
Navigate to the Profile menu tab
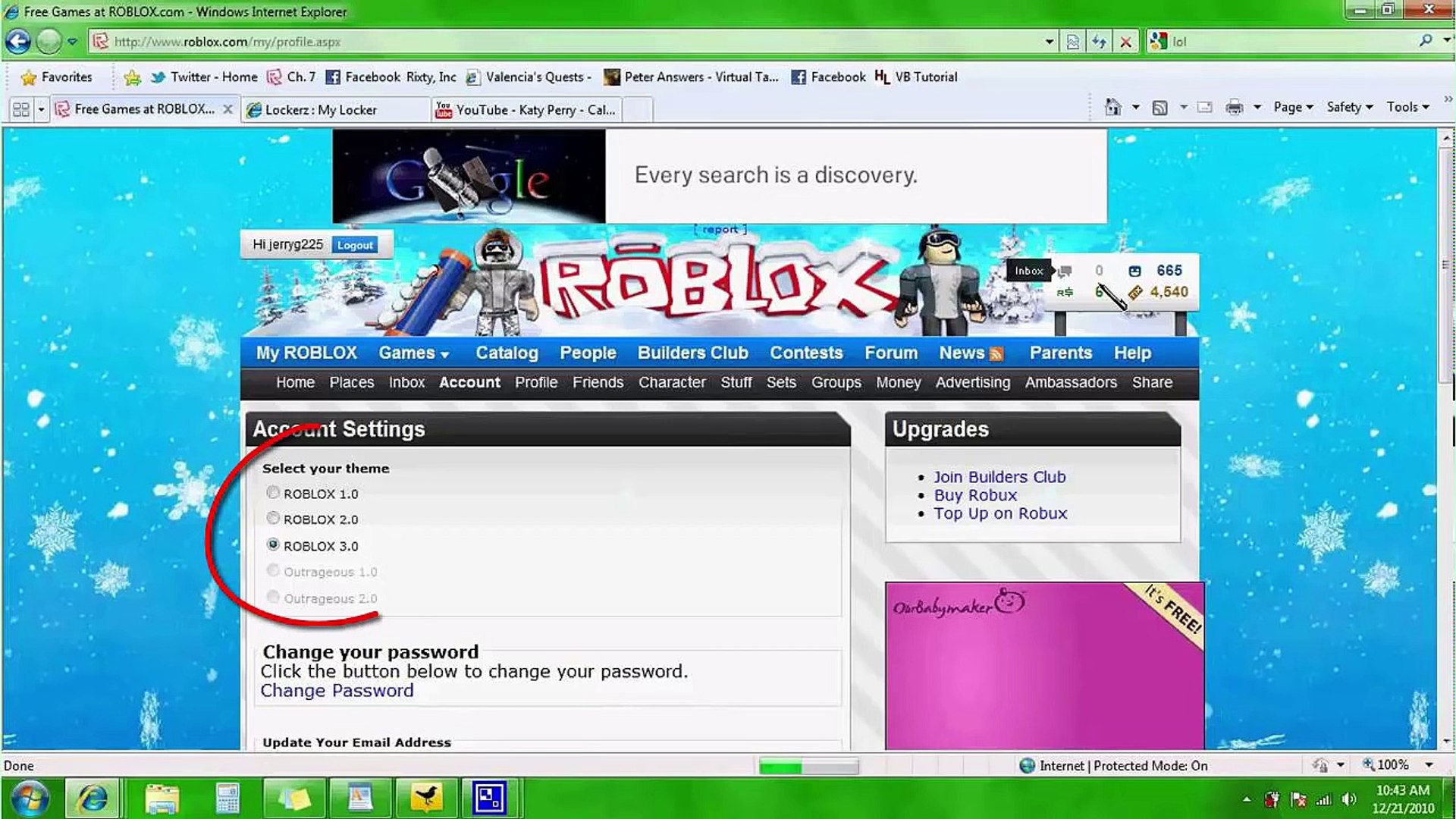tap(536, 382)
